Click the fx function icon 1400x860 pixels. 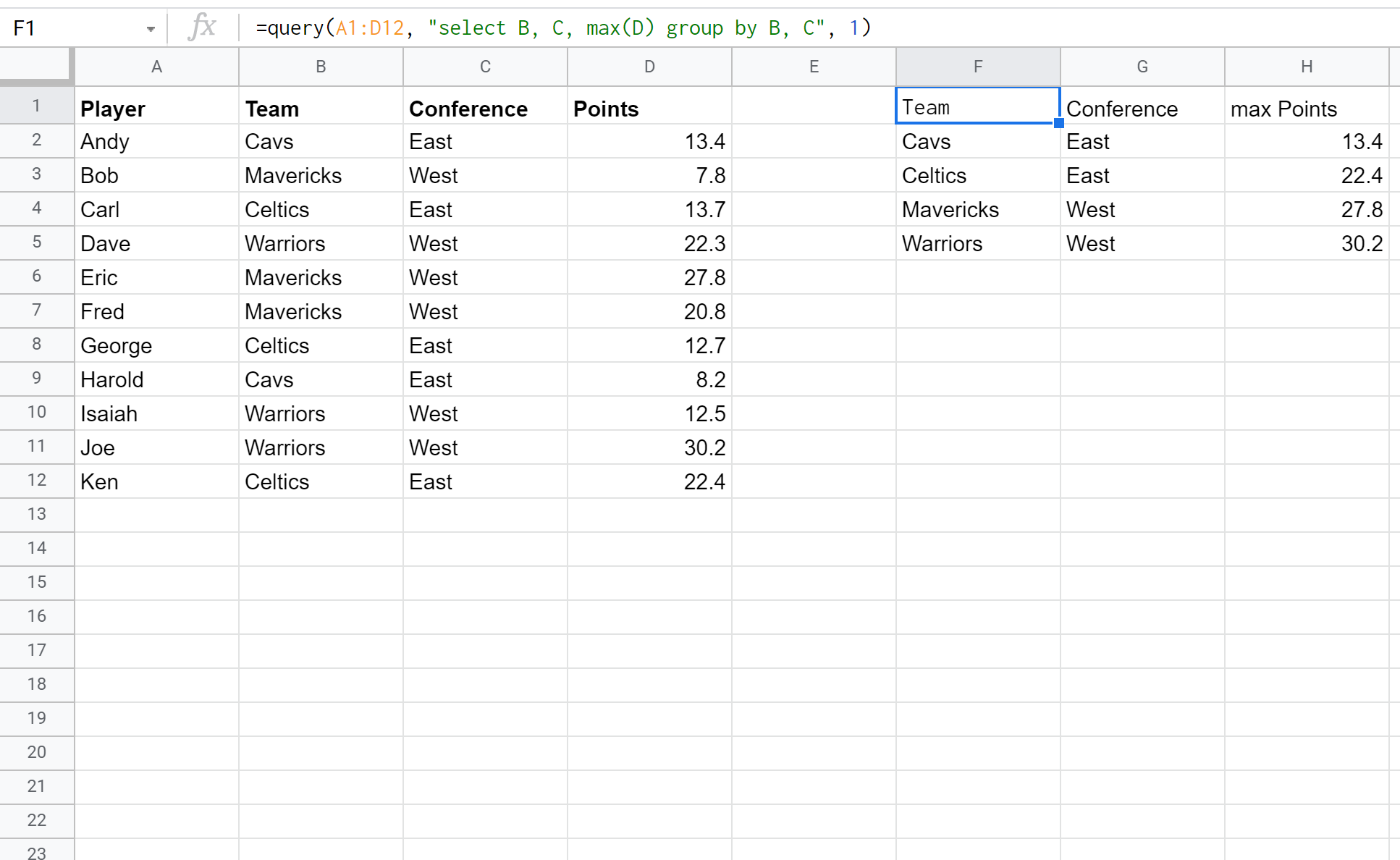click(202, 28)
